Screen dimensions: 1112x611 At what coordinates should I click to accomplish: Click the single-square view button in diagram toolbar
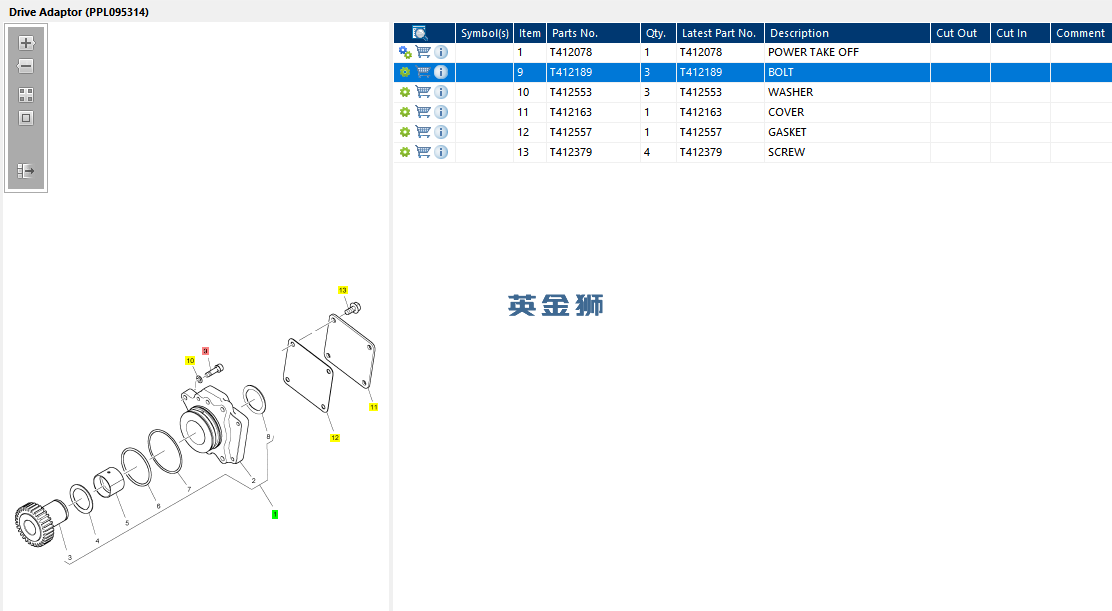[x=26, y=118]
